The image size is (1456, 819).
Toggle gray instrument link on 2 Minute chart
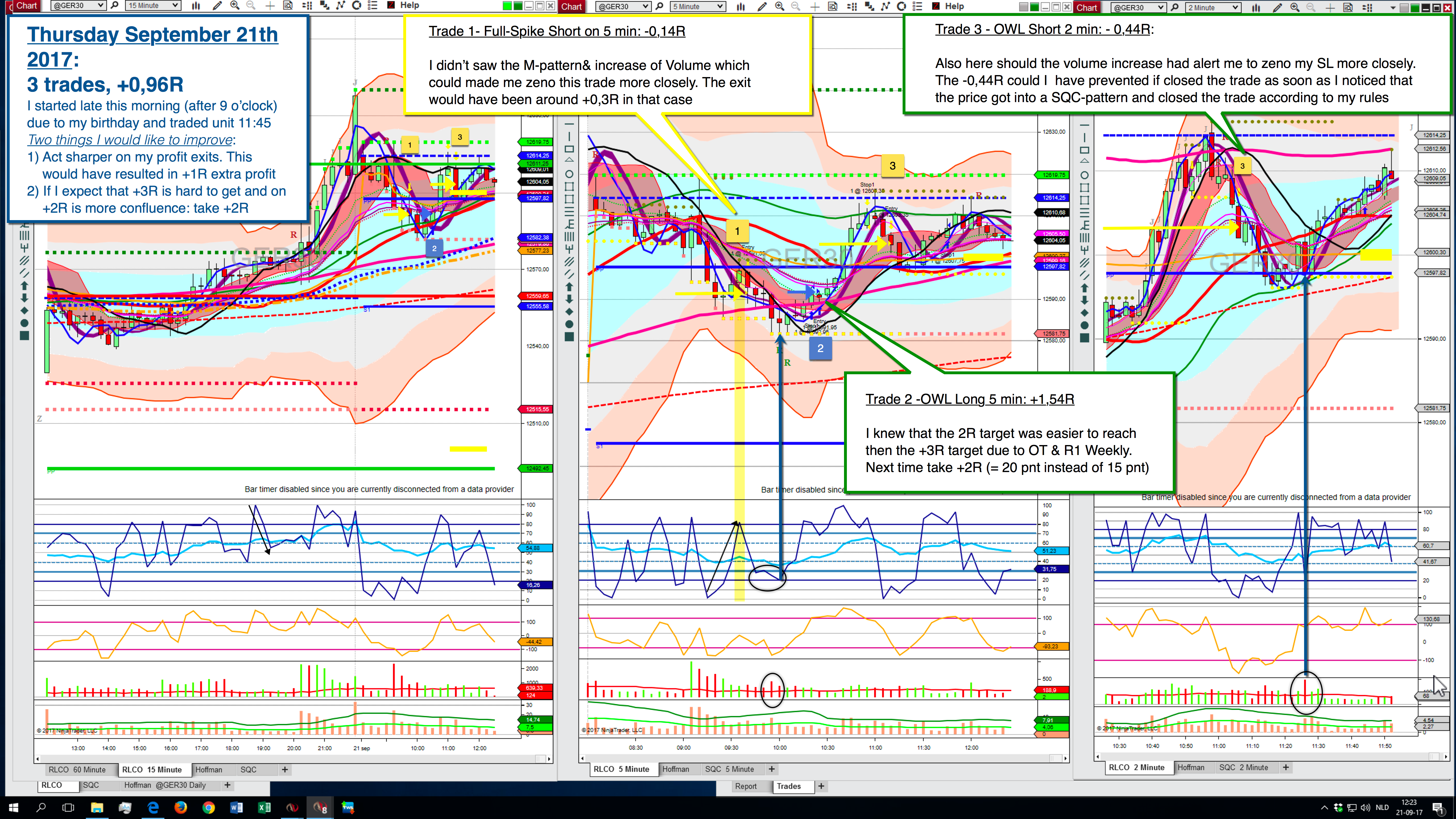click(1404, 8)
